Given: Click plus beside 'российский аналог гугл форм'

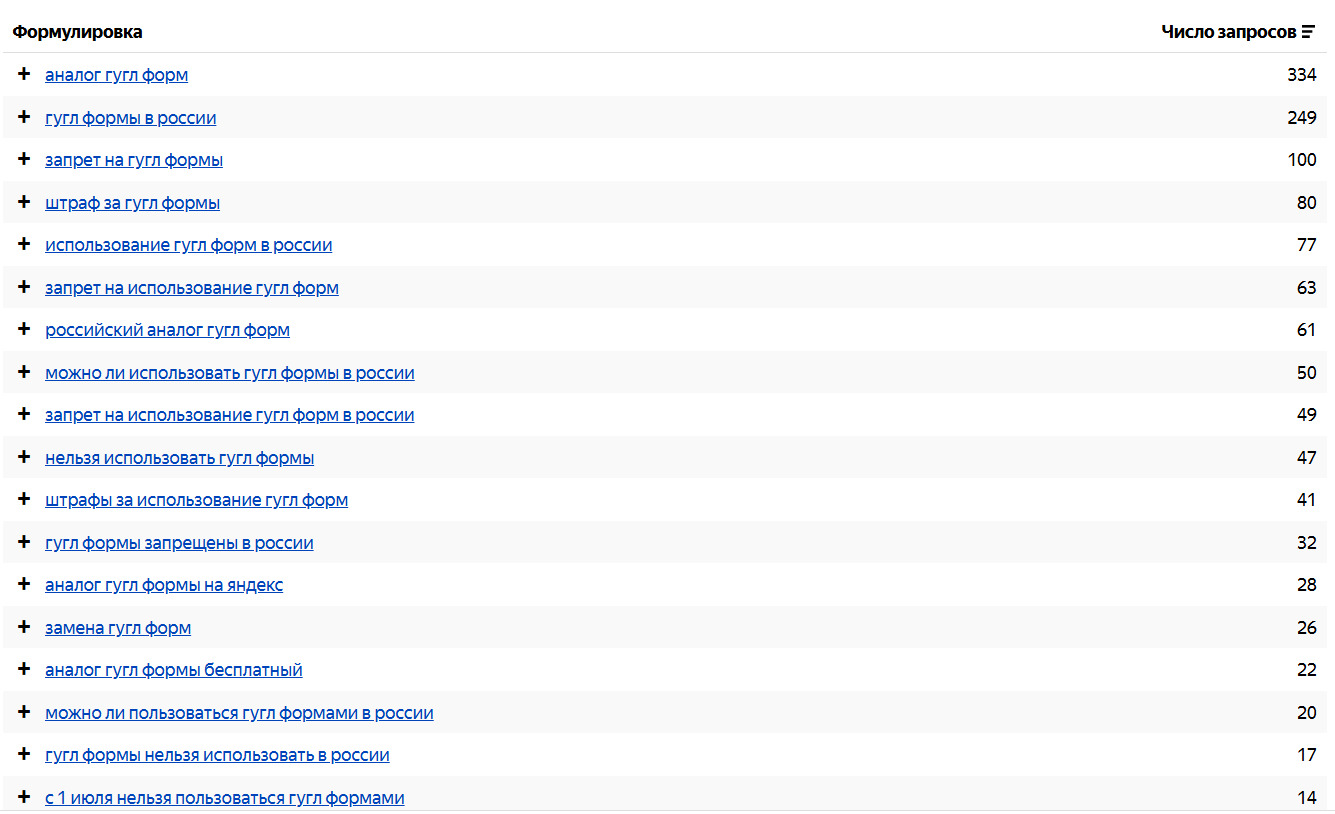Looking at the screenshot, I should coord(24,329).
